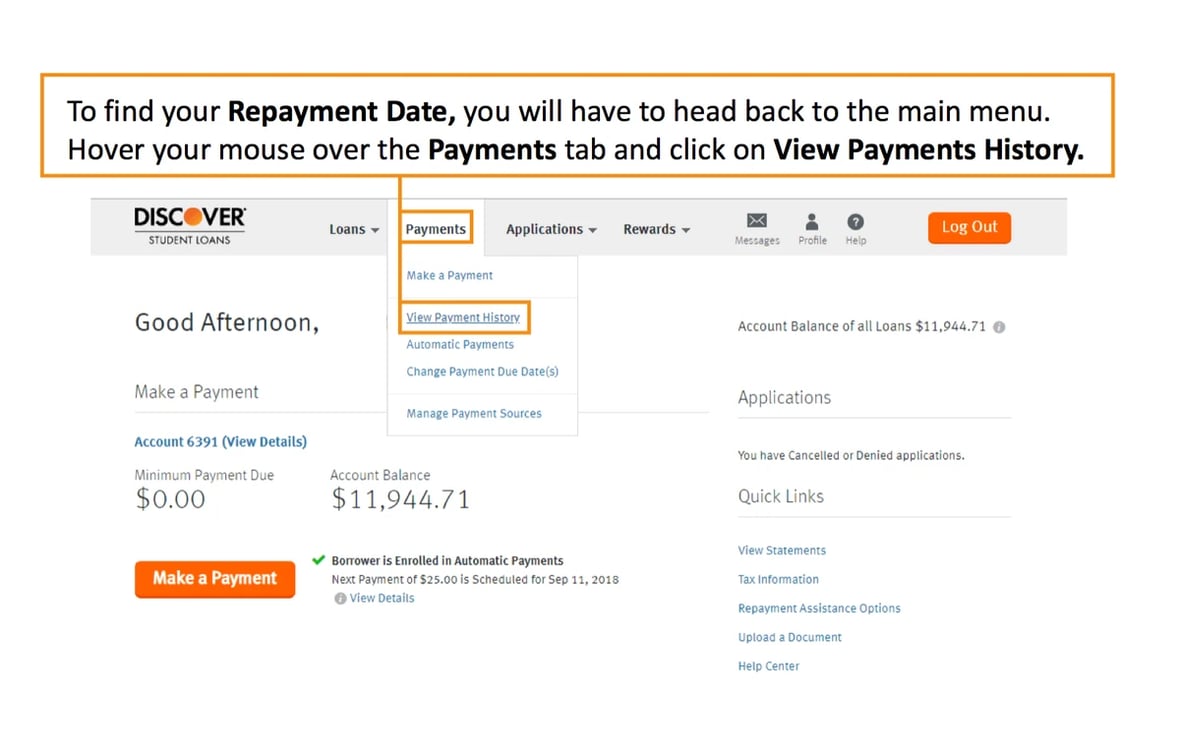Open the View Statements quick link

[782, 551]
